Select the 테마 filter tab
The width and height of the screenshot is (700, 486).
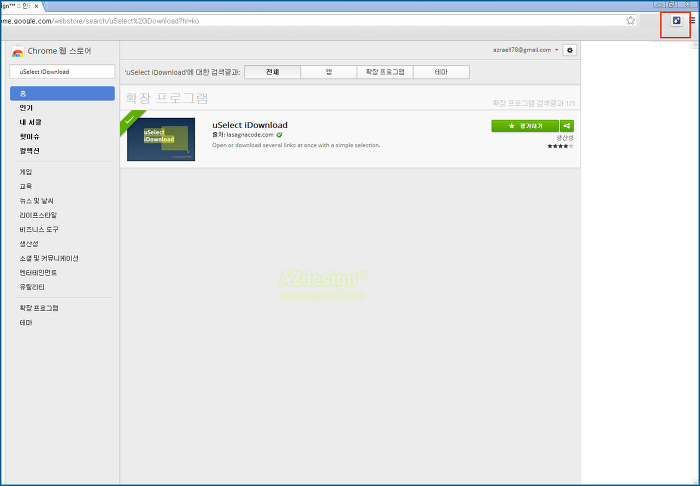point(441,72)
